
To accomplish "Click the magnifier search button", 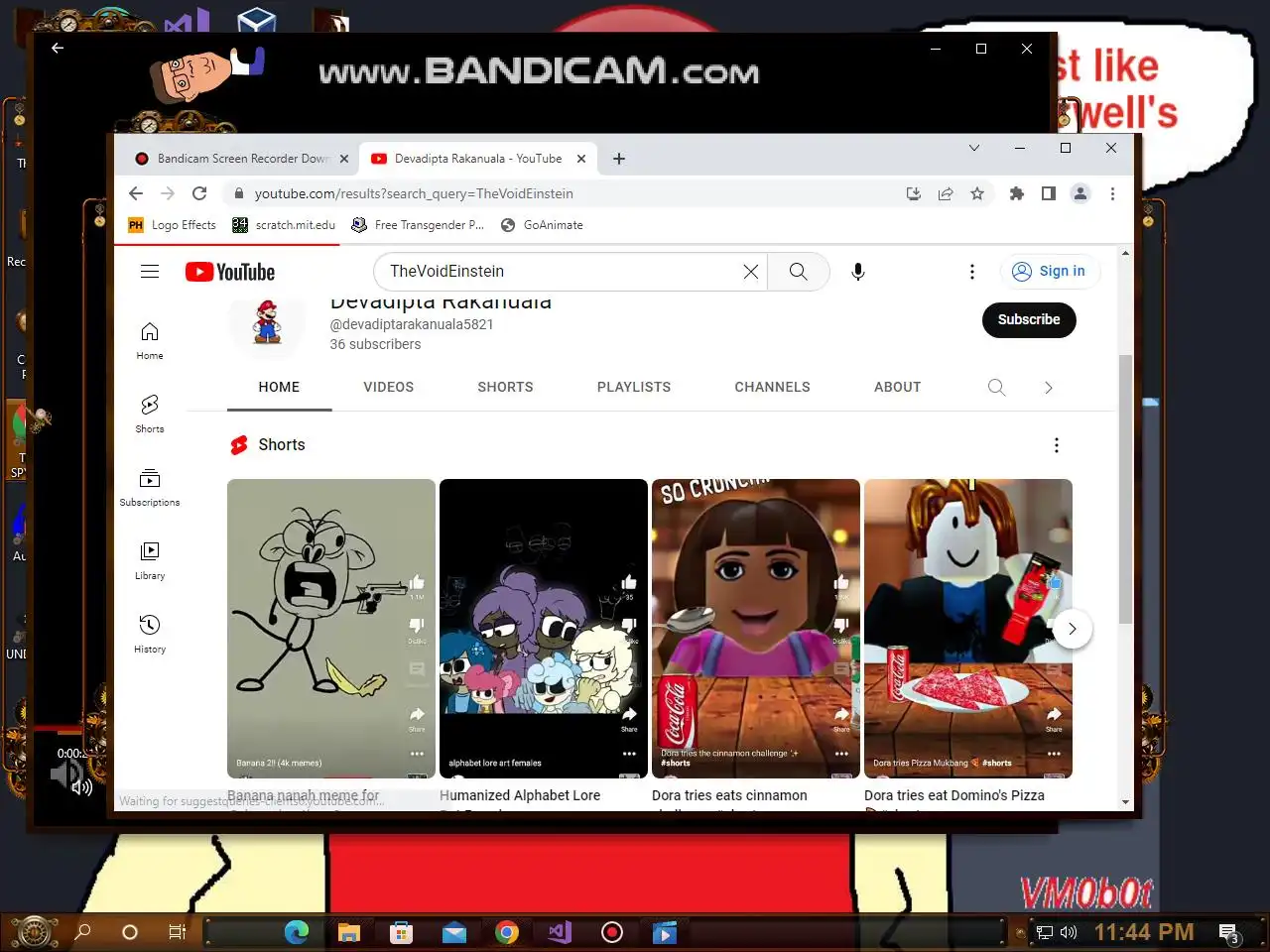I will pyautogui.click(x=799, y=272).
